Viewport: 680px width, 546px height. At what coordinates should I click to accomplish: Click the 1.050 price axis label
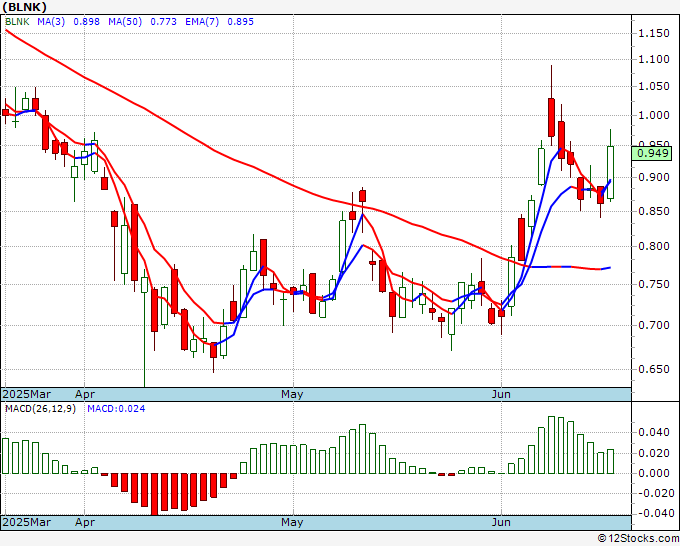click(x=654, y=86)
